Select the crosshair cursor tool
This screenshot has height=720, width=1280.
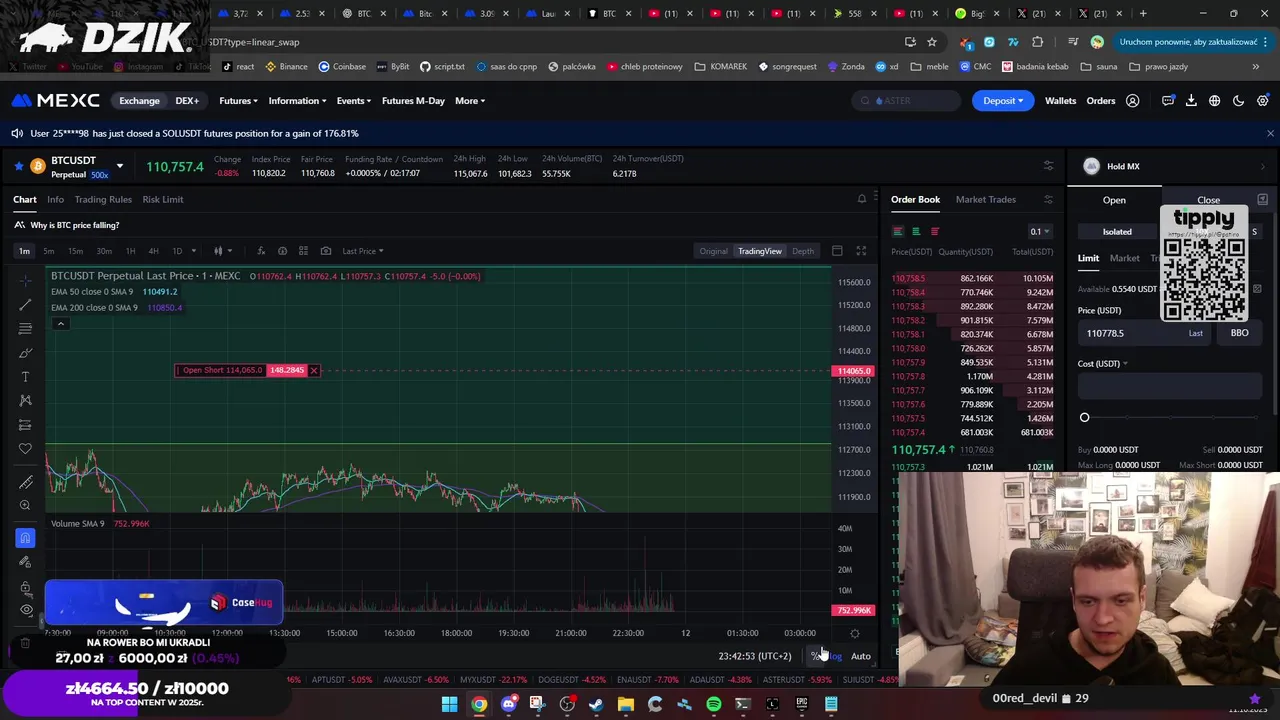(25, 281)
